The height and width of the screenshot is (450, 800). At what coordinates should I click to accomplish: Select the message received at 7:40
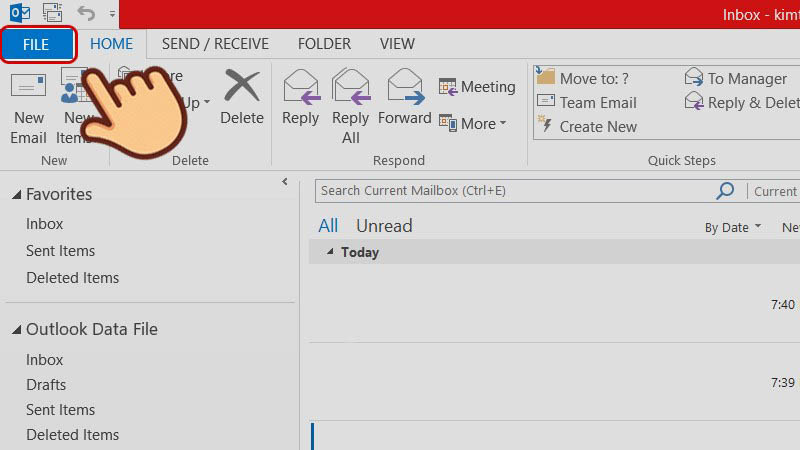pyautogui.click(x=554, y=304)
